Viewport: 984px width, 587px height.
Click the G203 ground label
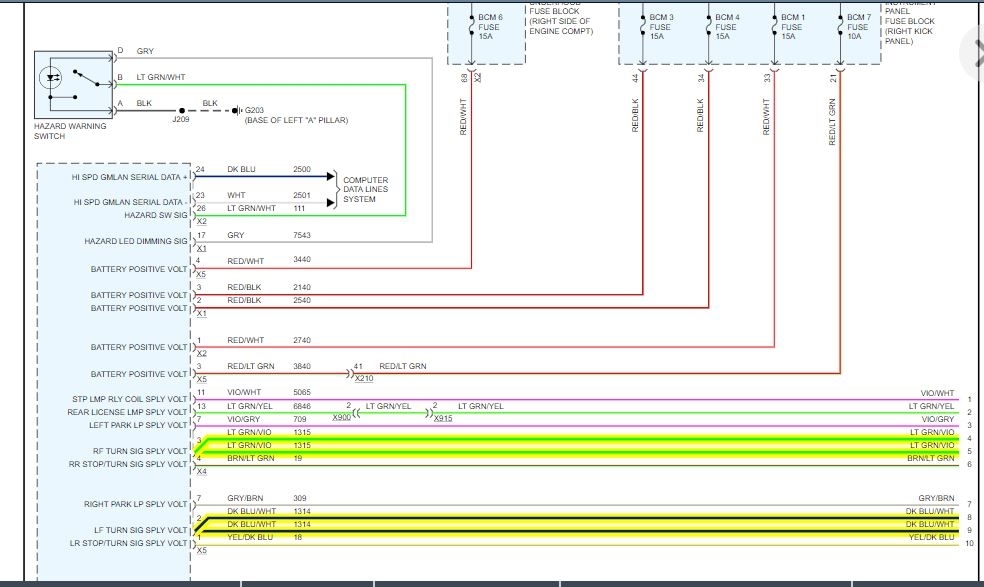point(254,110)
